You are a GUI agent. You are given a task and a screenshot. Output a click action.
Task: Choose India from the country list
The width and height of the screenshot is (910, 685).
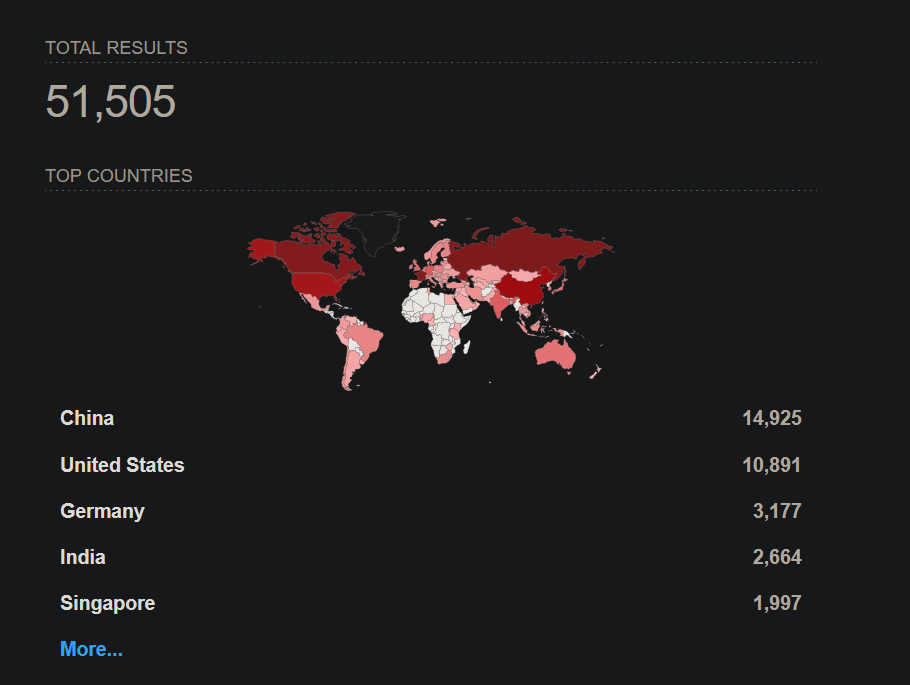tap(83, 557)
